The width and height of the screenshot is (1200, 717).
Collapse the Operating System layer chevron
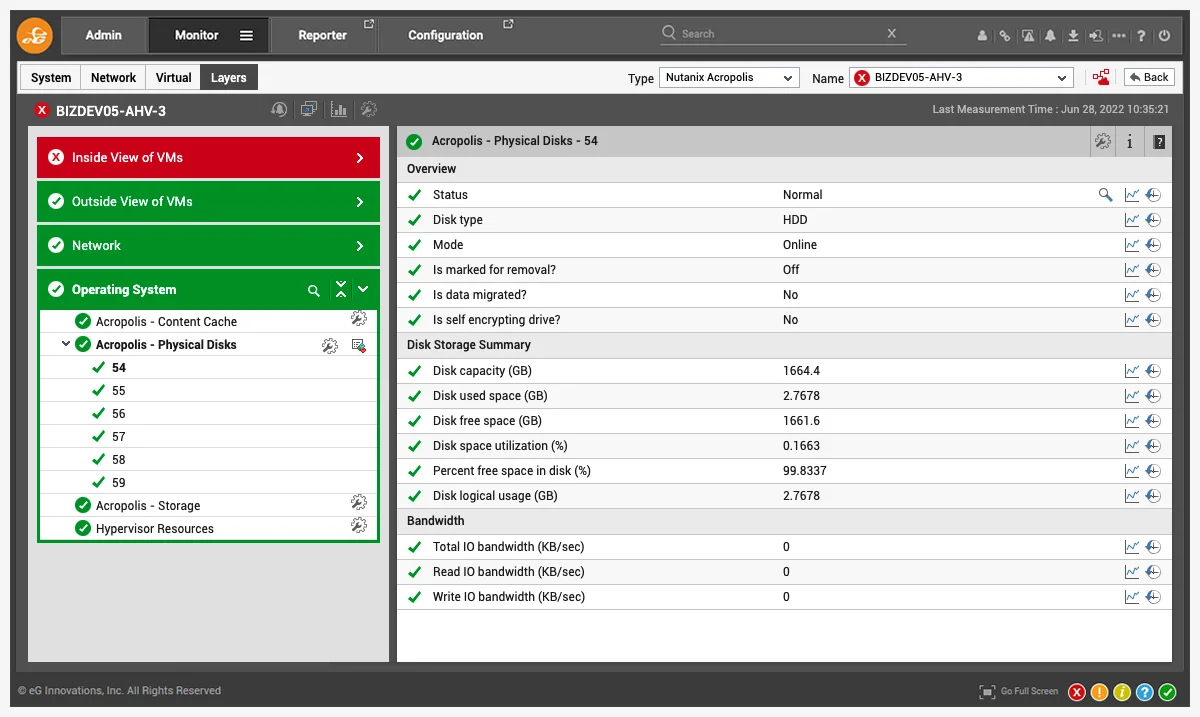(x=363, y=290)
